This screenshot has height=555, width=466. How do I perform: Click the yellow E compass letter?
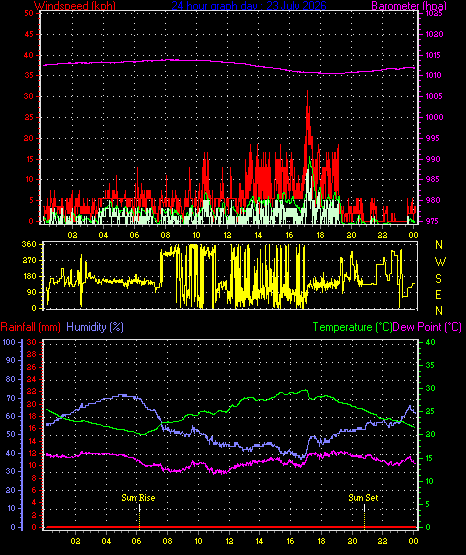click(438, 294)
